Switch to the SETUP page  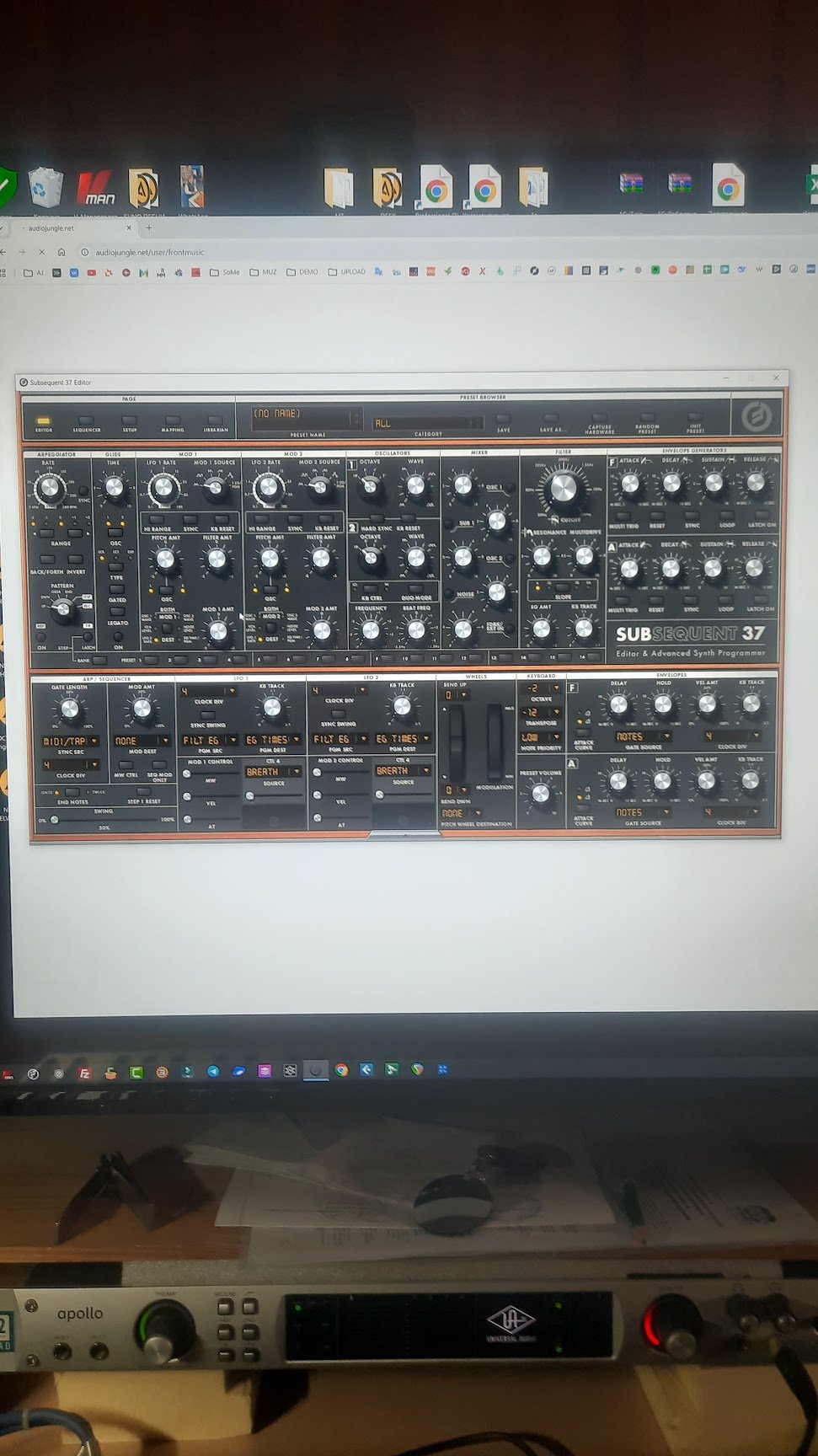129,420
